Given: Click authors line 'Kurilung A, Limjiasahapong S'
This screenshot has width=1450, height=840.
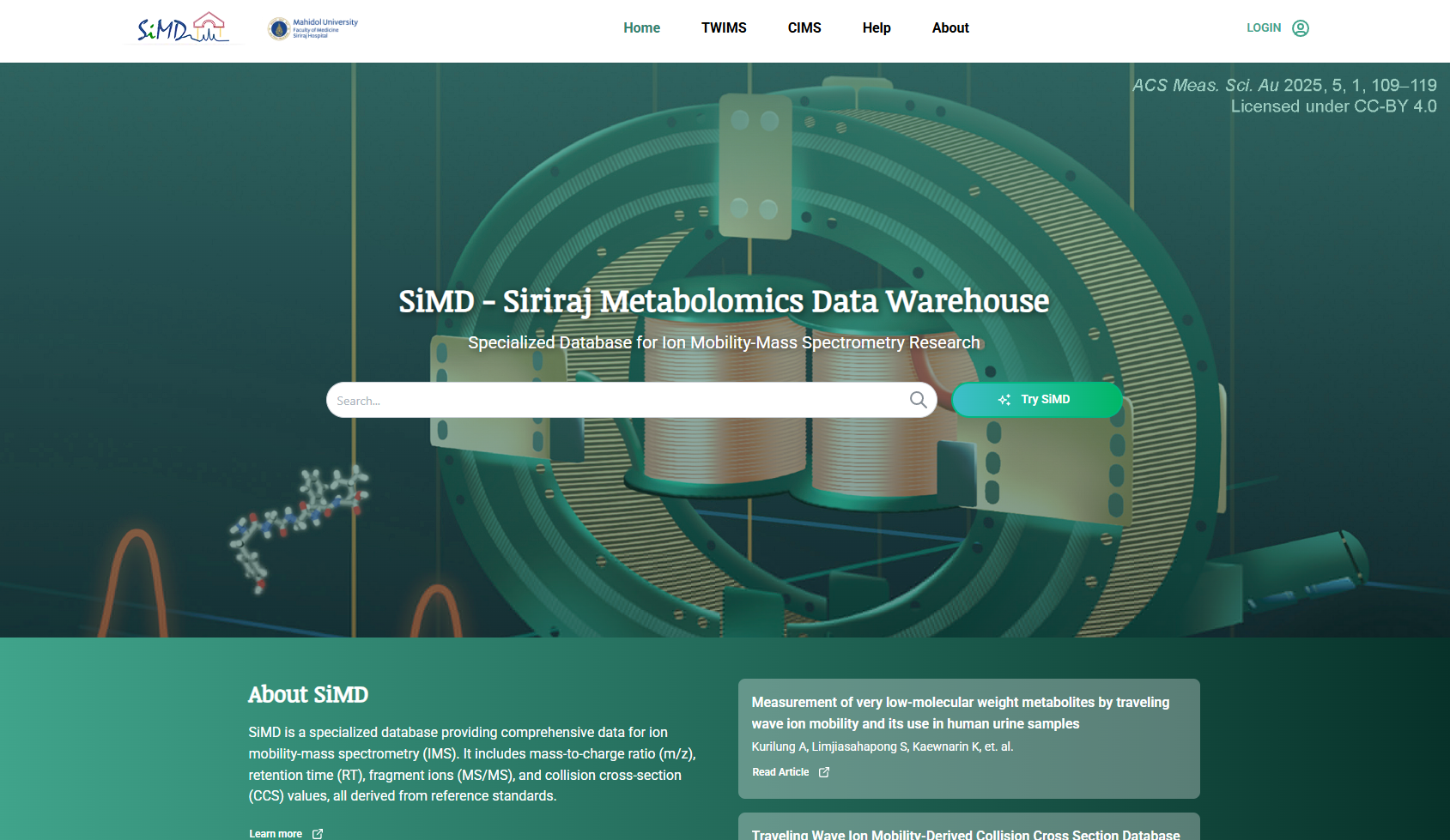Looking at the screenshot, I should coord(883,746).
